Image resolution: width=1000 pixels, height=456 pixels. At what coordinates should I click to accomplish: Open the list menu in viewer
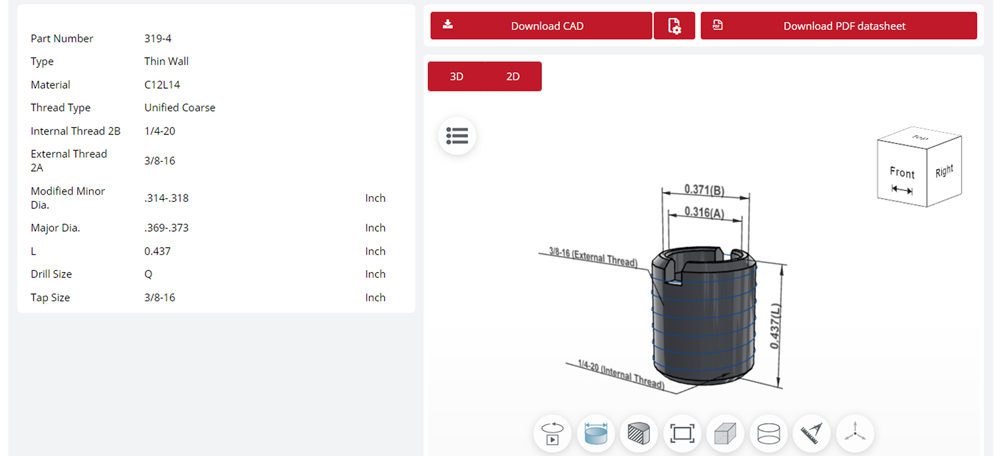pos(457,136)
